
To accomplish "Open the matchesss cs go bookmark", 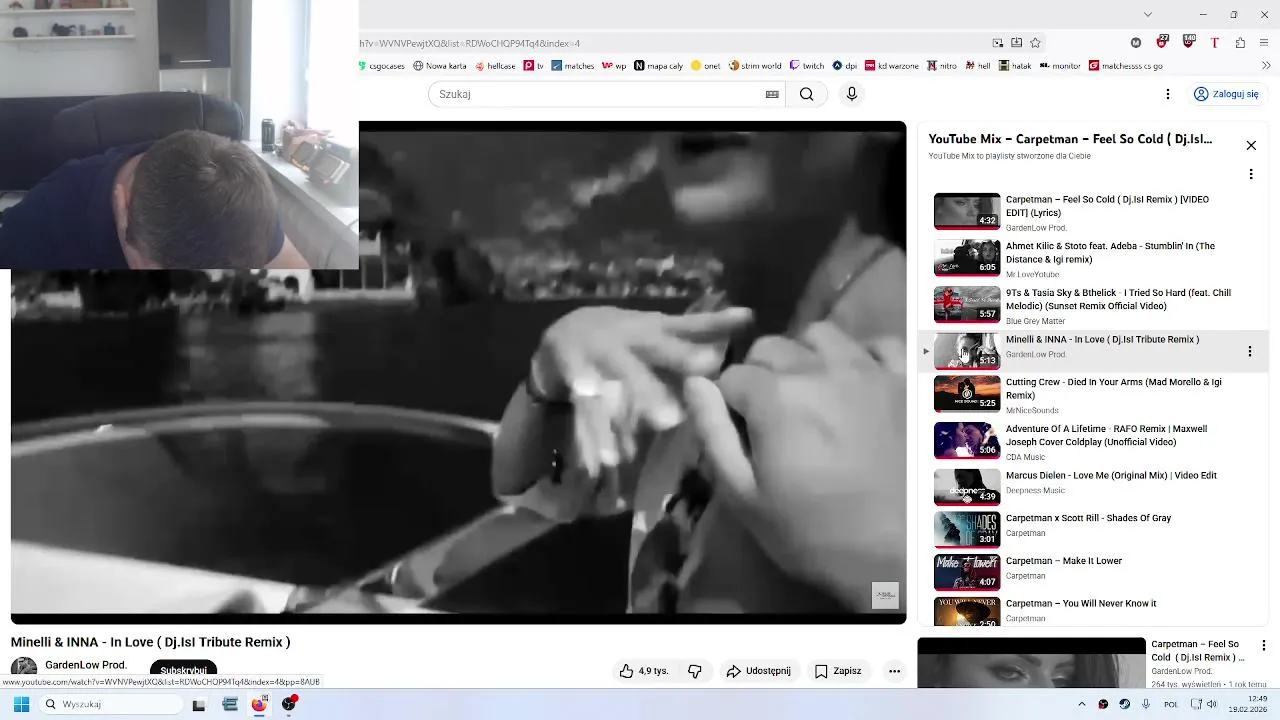I will pyautogui.click(x=1125, y=66).
